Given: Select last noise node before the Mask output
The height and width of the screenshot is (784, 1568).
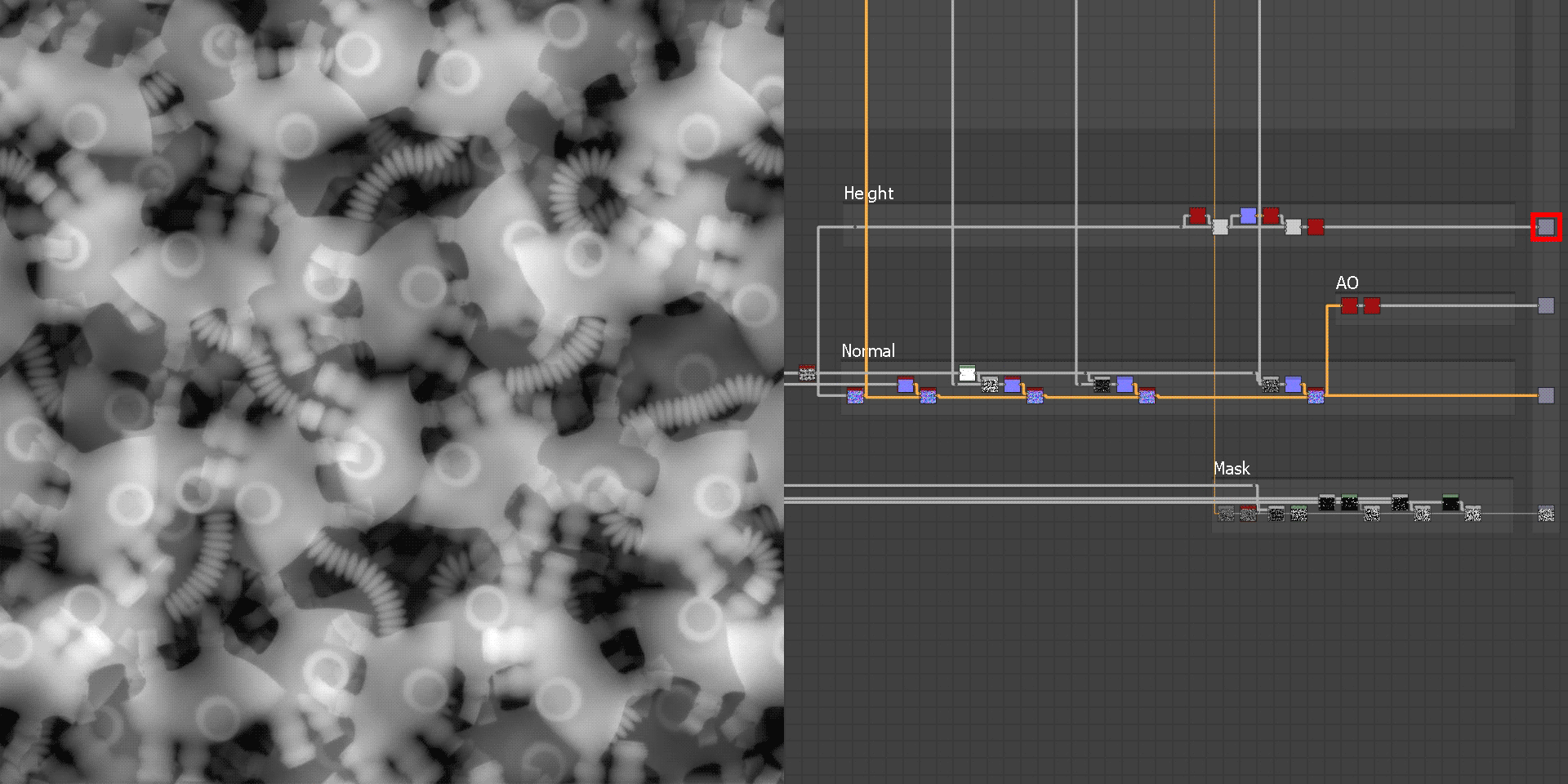Looking at the screenshot, I should [1473, 514].
